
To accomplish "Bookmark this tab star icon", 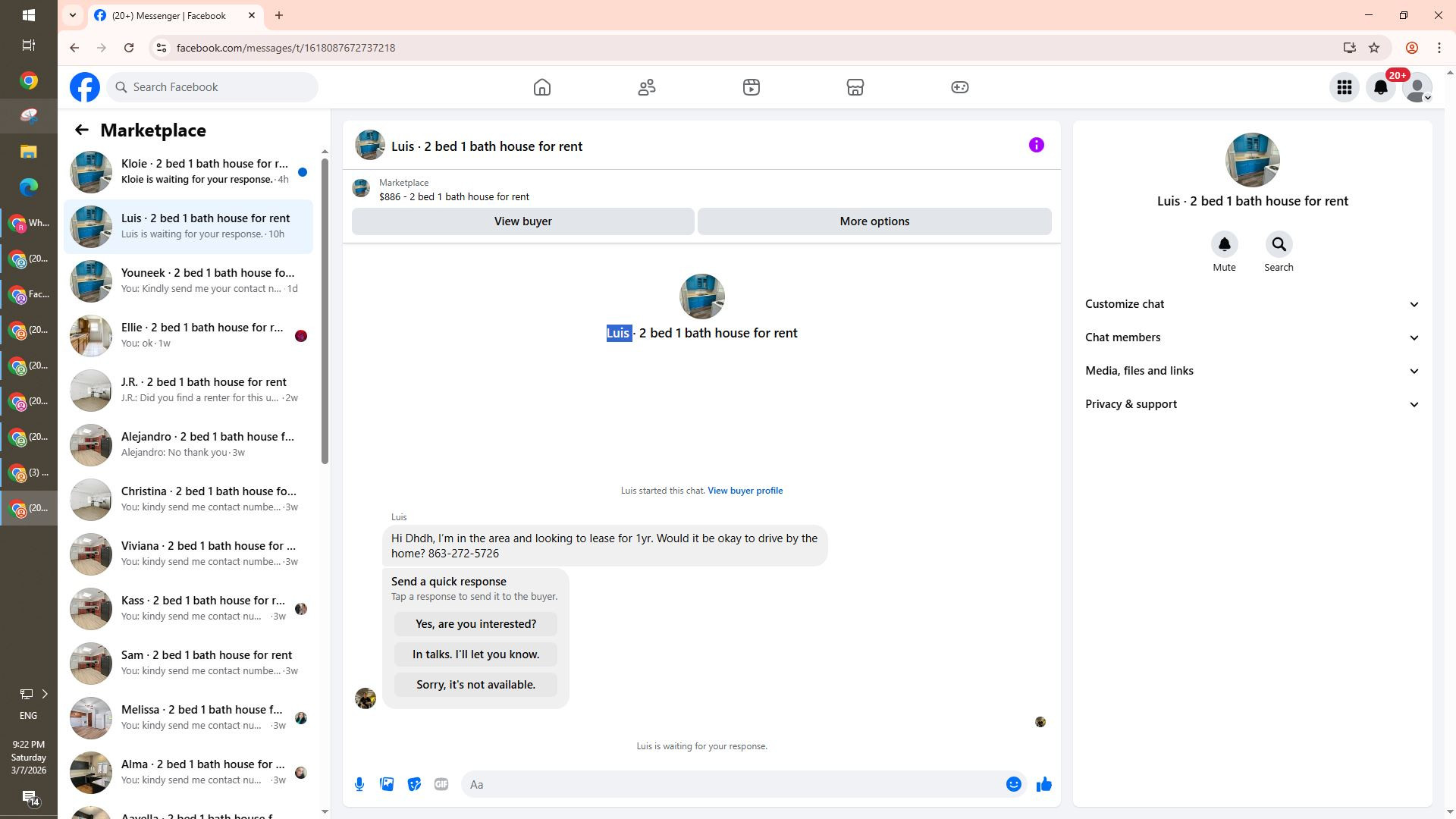I will click(x=1374, y=48).
